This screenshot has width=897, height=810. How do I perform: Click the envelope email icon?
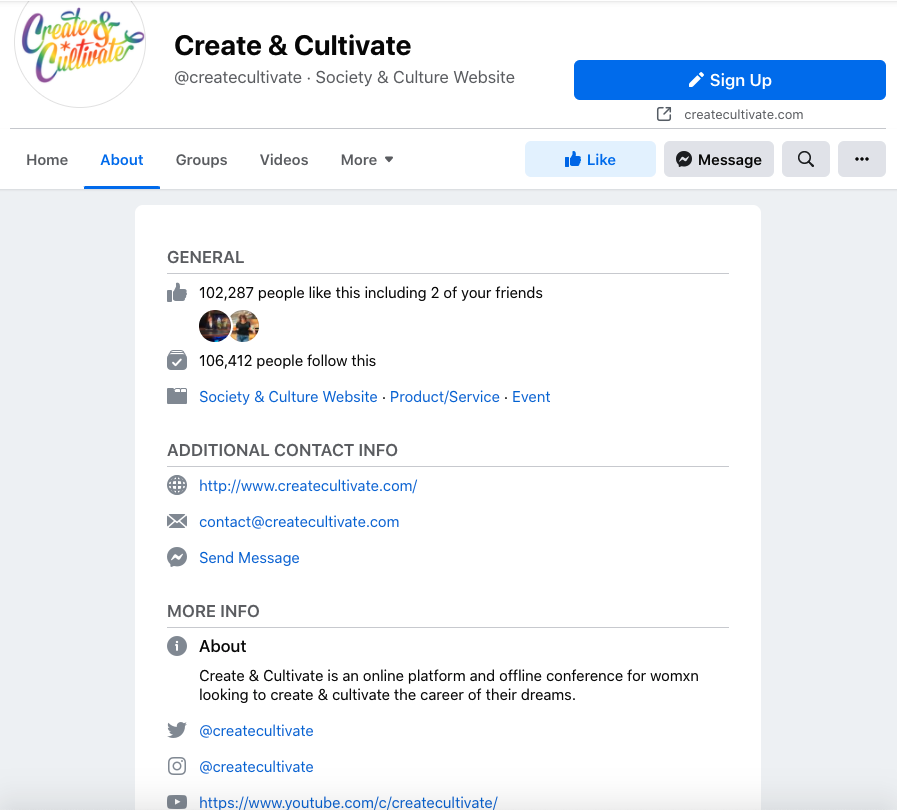177,521
